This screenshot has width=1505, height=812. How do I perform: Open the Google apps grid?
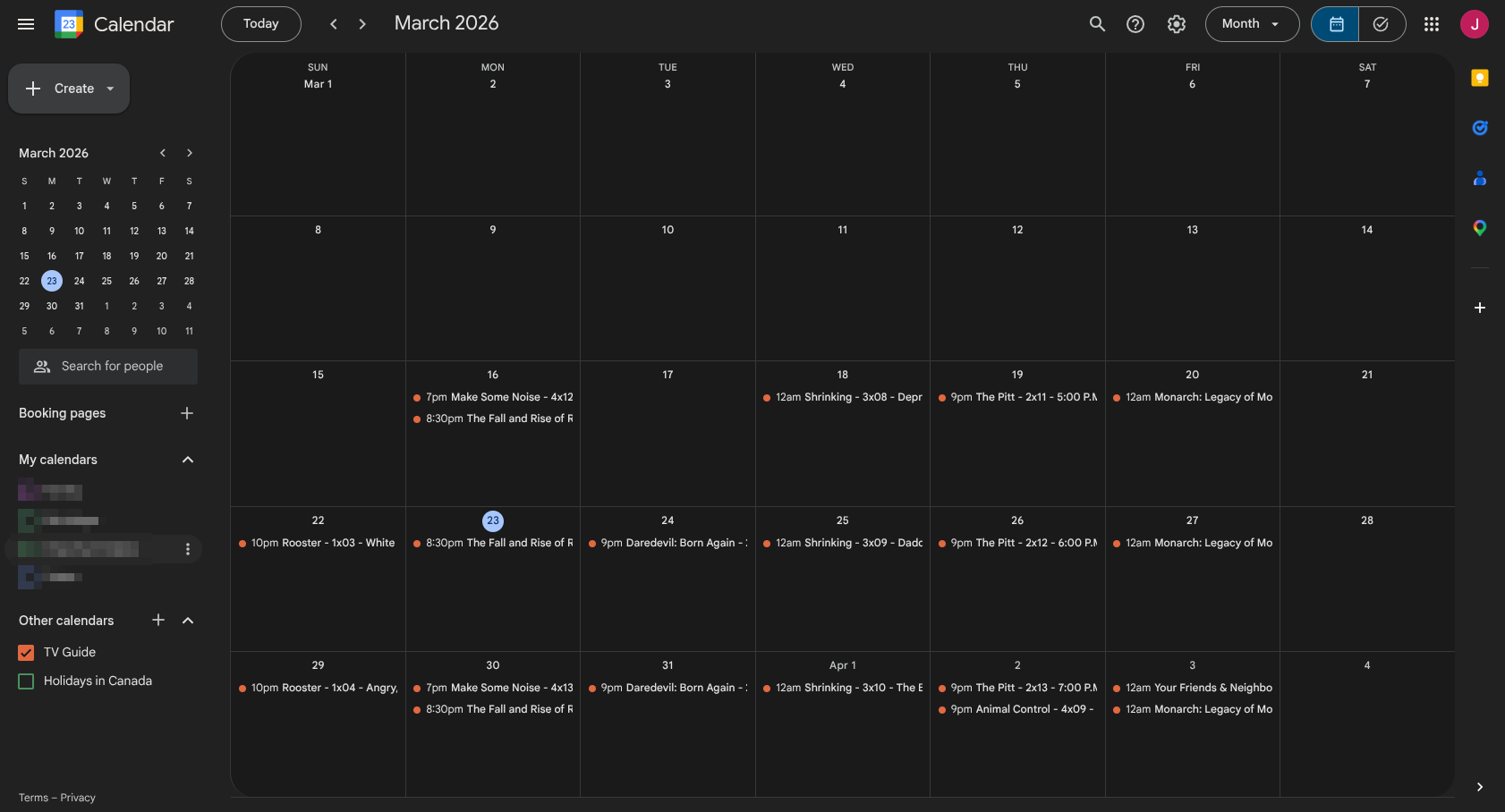(1432, 24)
